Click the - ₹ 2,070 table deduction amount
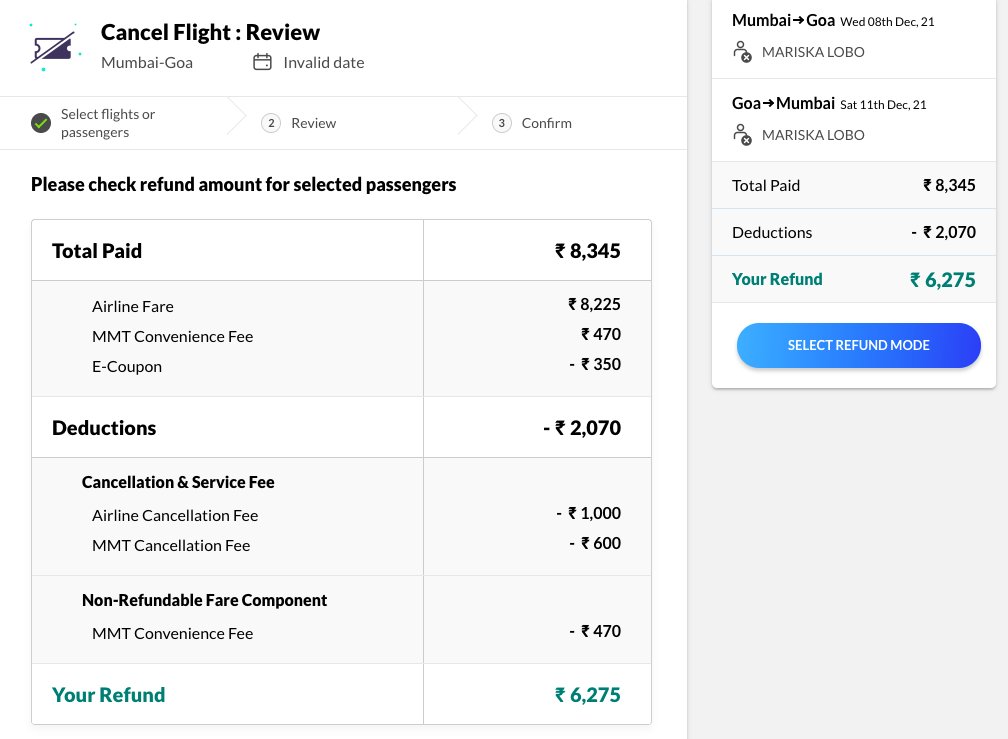 point(582,428)
